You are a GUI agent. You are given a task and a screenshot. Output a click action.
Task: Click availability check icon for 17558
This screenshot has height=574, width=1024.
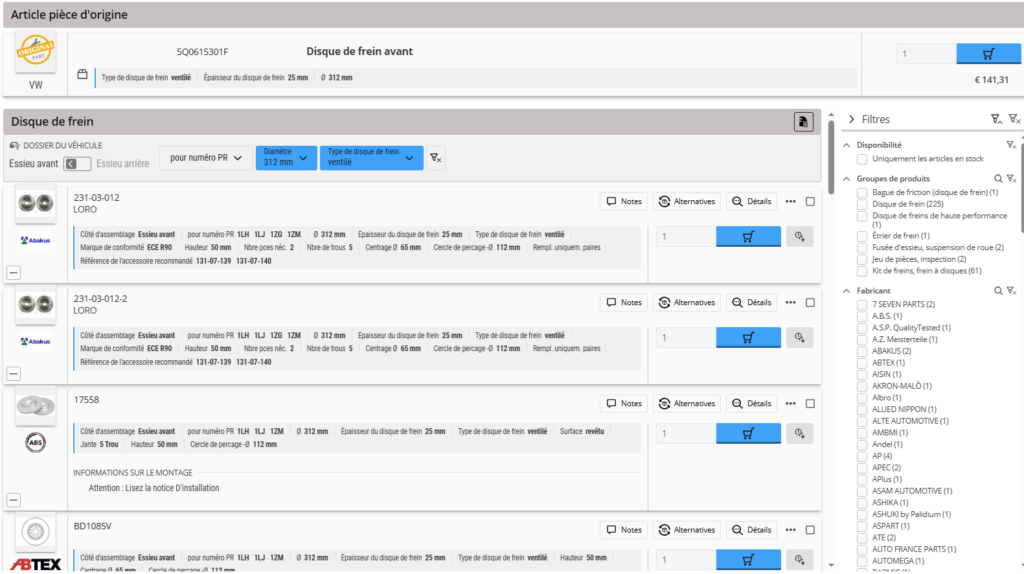click(x=799, y=434)
